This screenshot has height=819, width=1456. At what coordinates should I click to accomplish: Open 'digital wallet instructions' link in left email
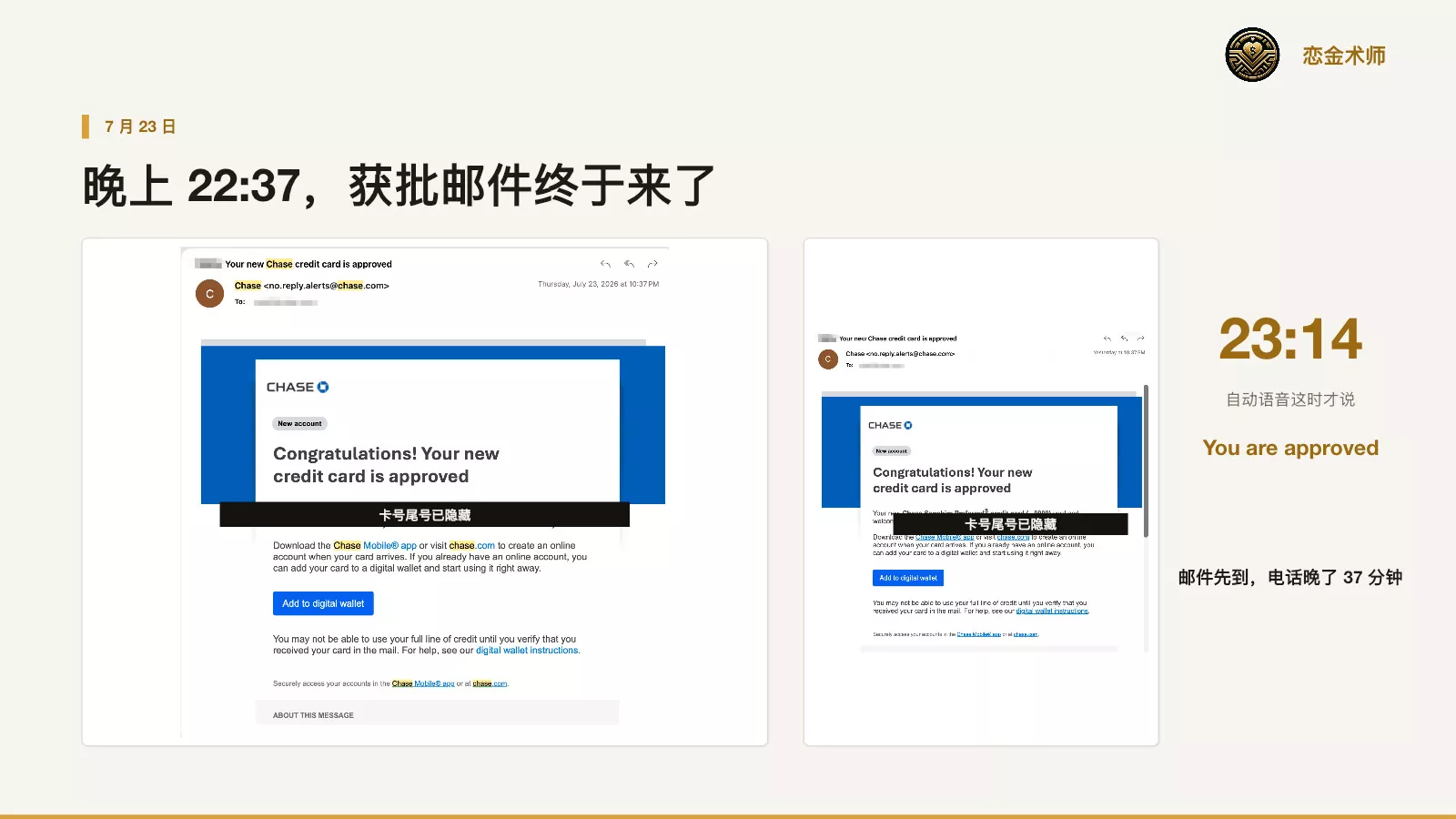(x=528, y=651)
